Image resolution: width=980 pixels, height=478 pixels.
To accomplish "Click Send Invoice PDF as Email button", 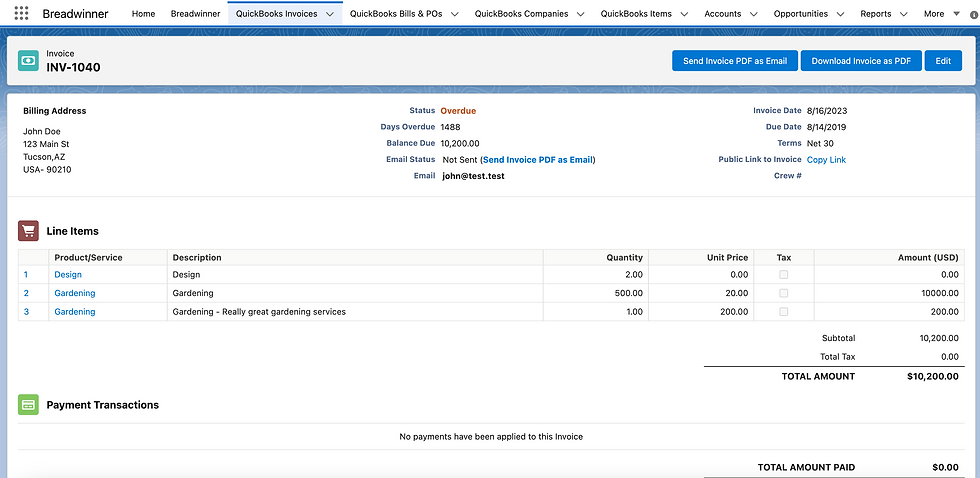I will pos(735,61).
